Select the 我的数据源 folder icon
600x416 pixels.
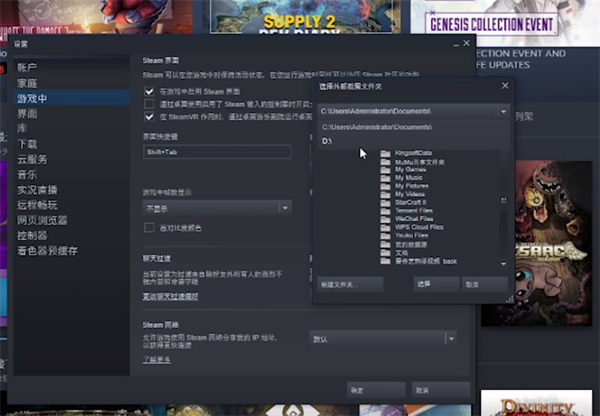click(385, 244)
